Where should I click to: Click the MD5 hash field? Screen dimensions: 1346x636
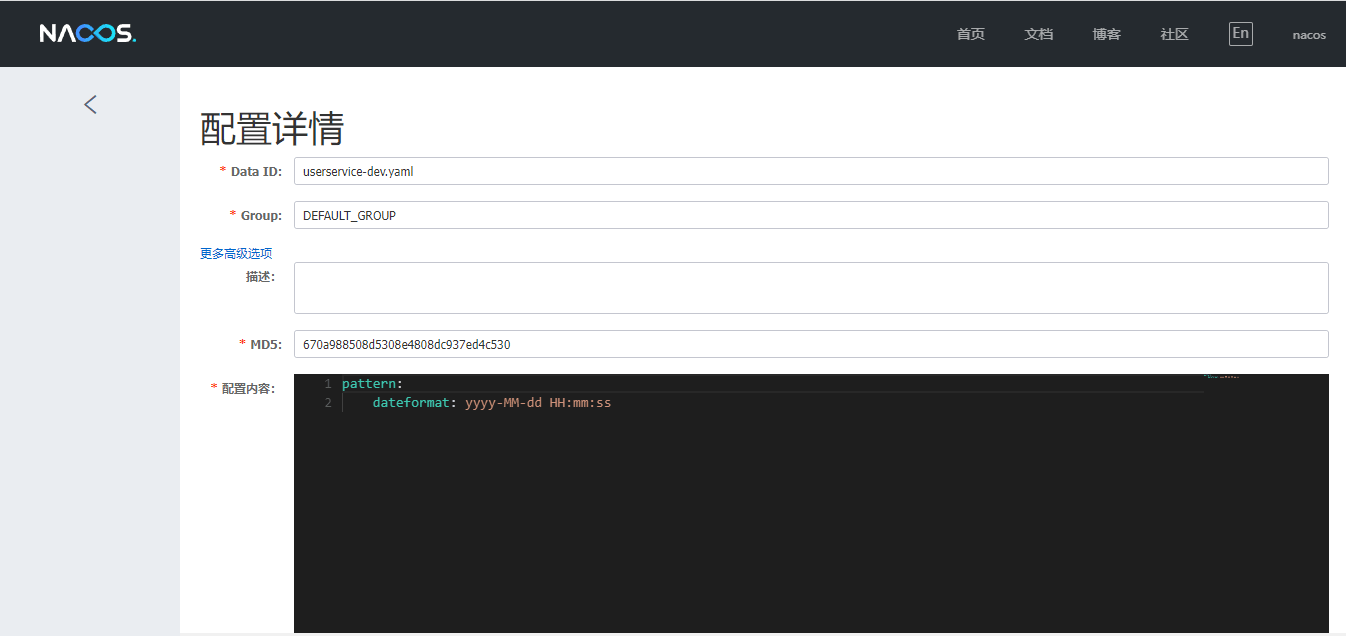[x=810, y=344]
